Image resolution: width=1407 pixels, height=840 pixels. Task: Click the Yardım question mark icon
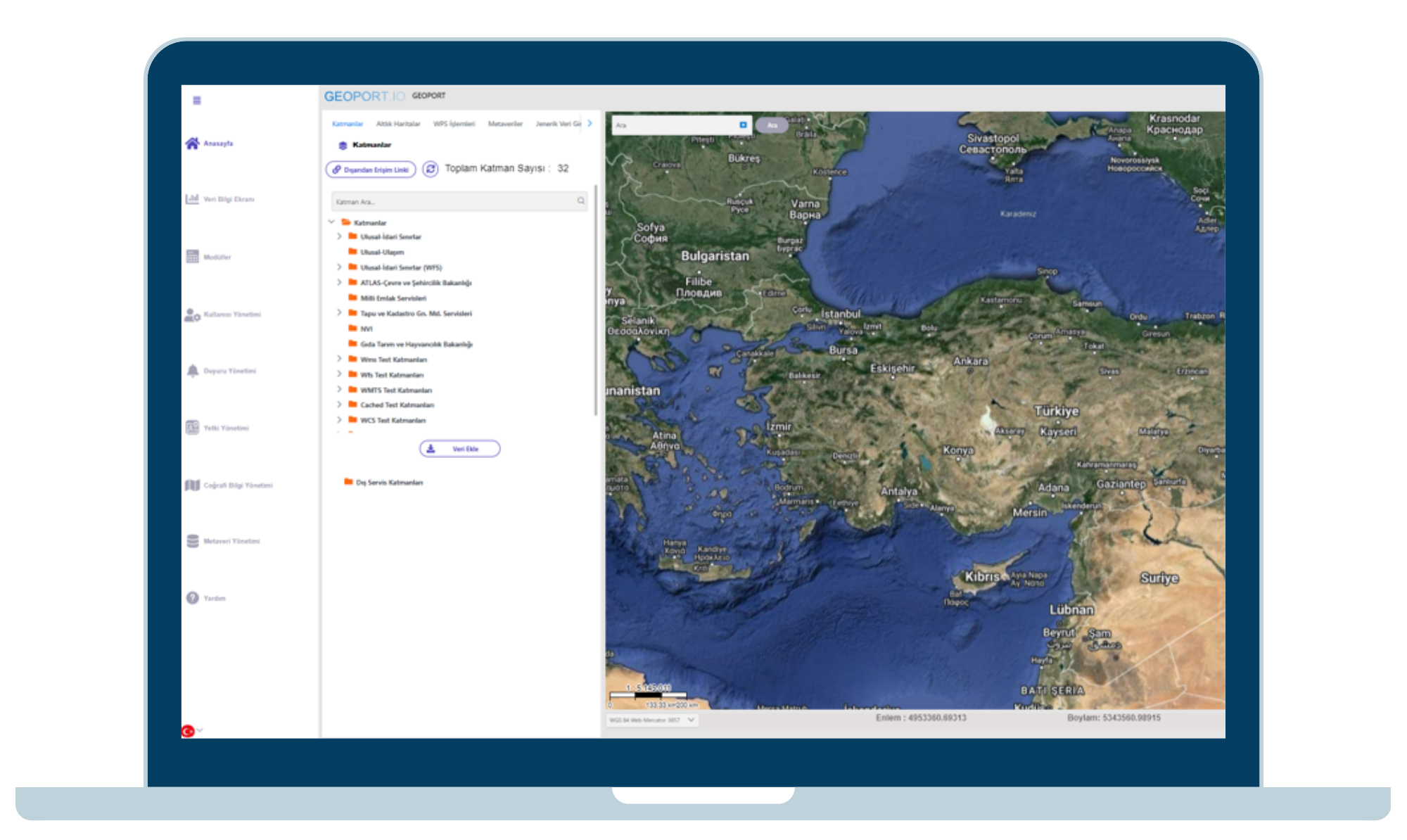[192, 598]
